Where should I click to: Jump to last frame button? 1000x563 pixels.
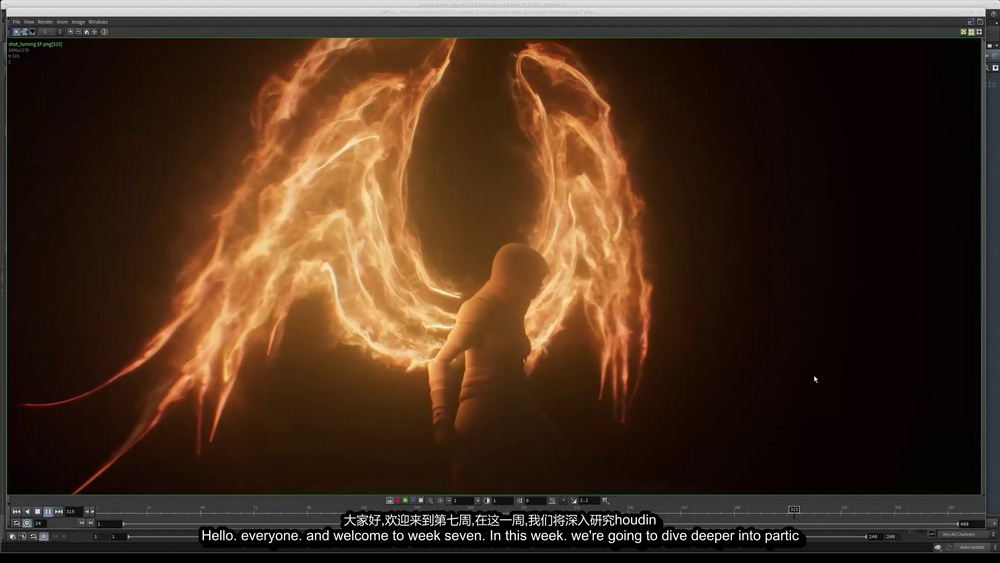(59, 512)
